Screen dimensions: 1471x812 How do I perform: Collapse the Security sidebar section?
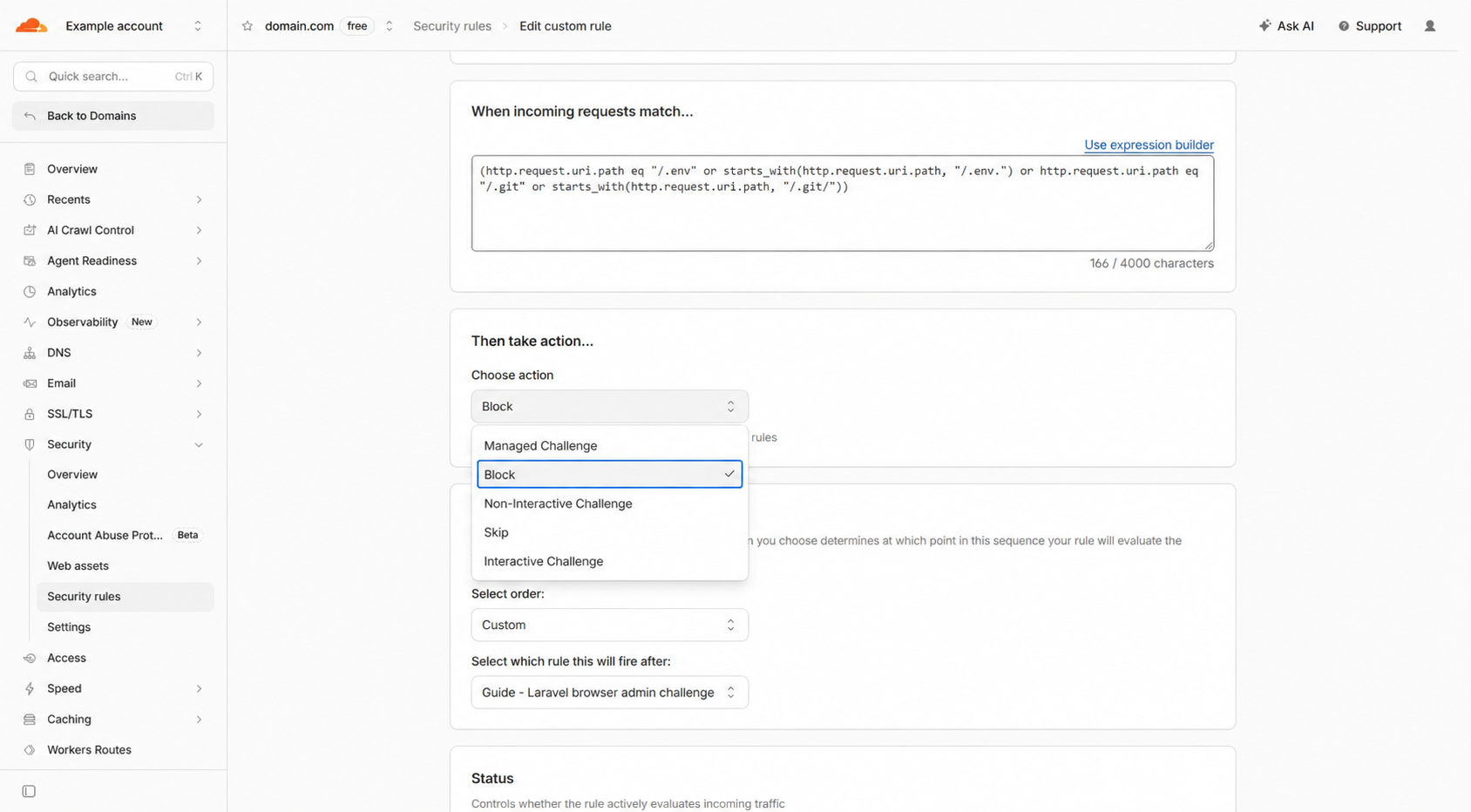[199, 444]
